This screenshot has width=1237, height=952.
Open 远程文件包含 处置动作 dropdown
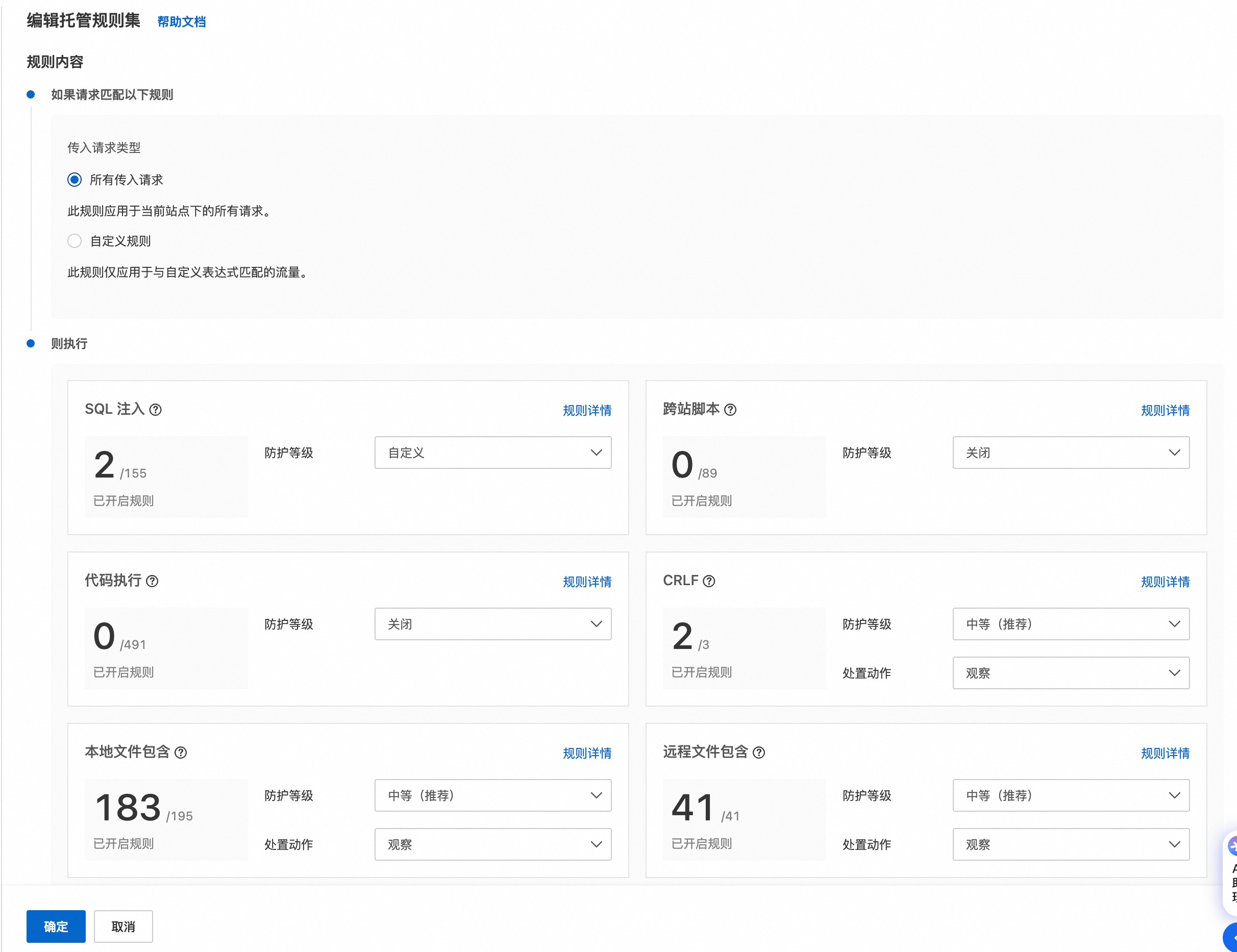1070,844
